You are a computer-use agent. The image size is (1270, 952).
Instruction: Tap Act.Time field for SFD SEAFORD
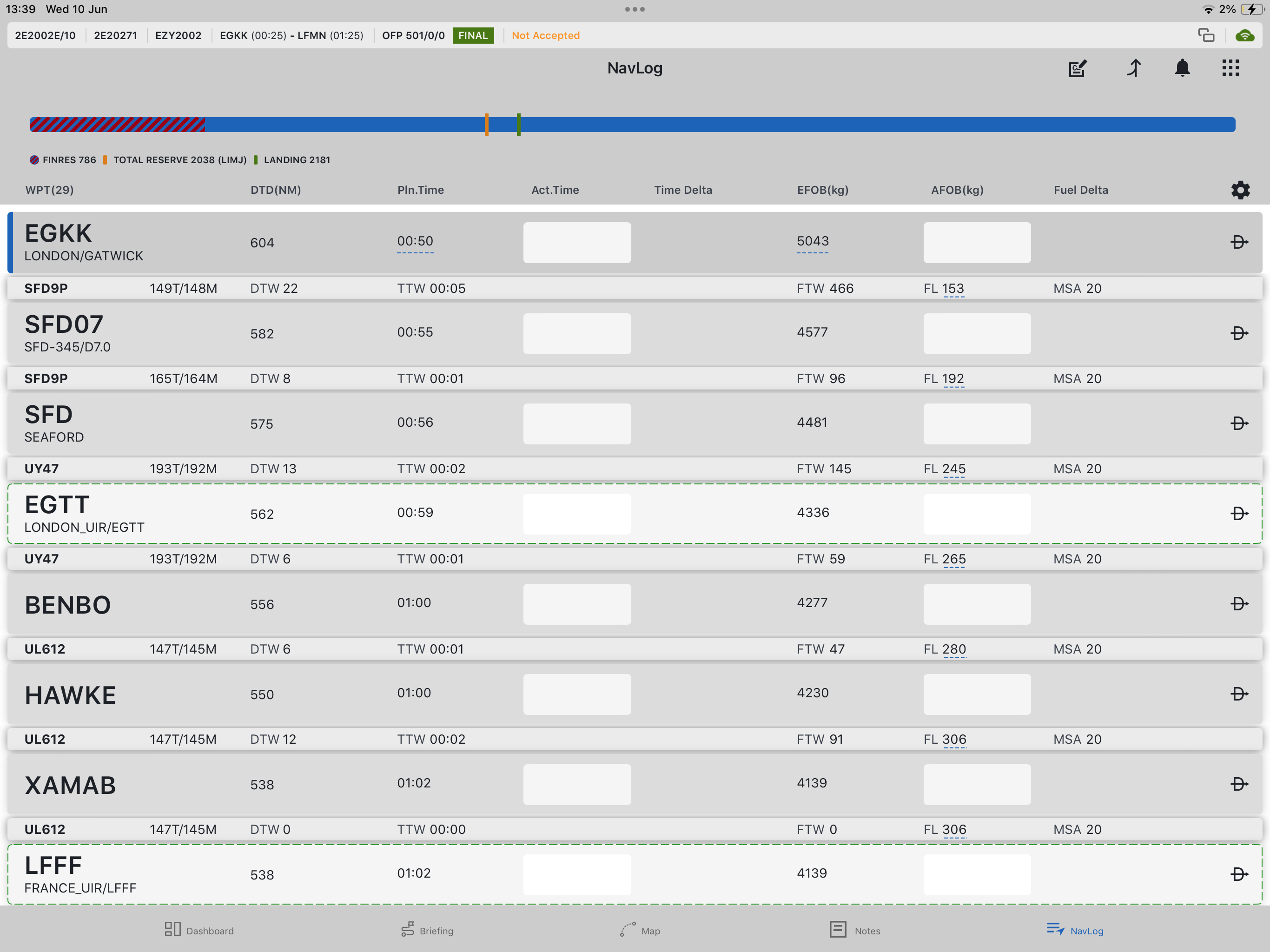pyautogui.click(x=577, y=423)
